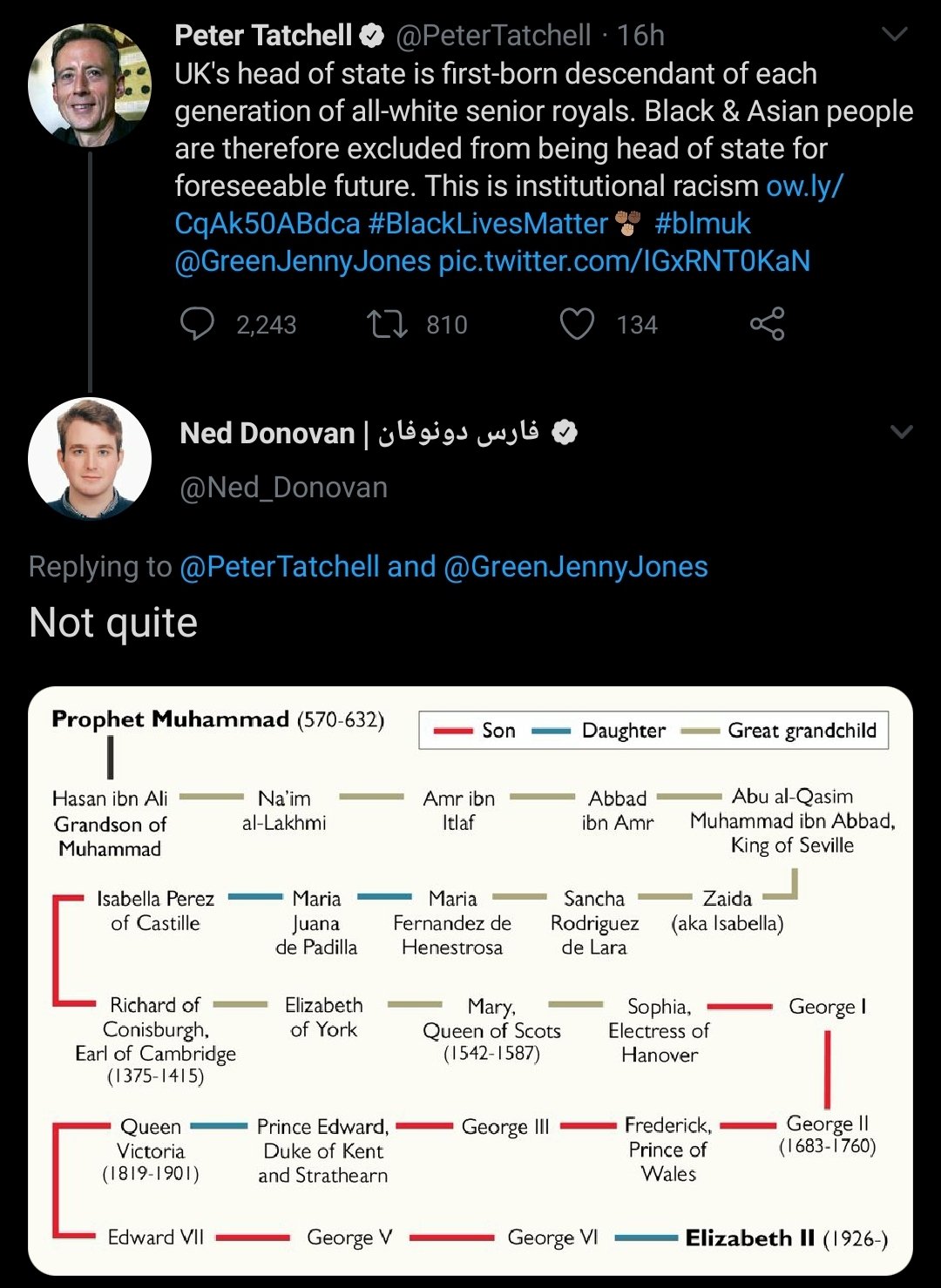
Task: Click @GreenJennyJones in Replying to line
Action: [576, 567]
